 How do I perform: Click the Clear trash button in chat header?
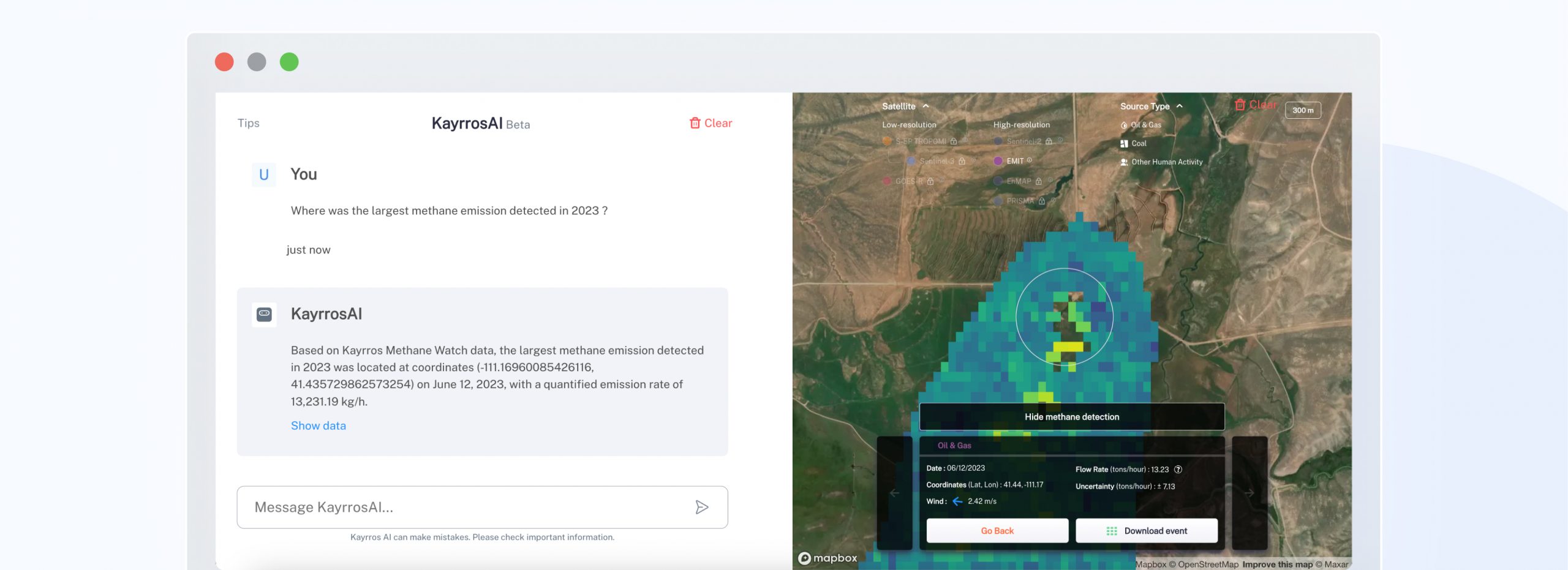(710, 123)
